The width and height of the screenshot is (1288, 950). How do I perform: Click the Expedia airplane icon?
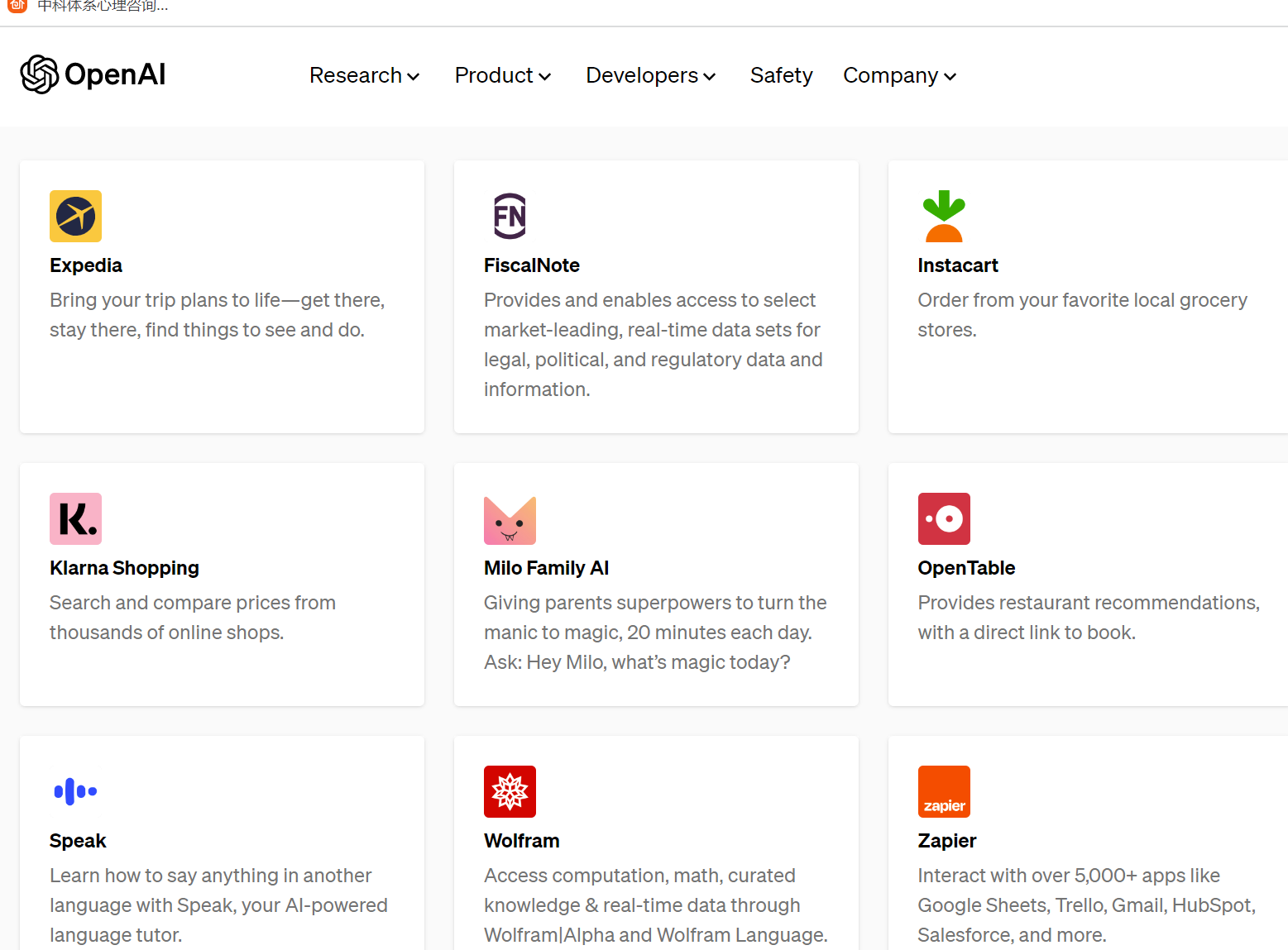pos(75,216)
